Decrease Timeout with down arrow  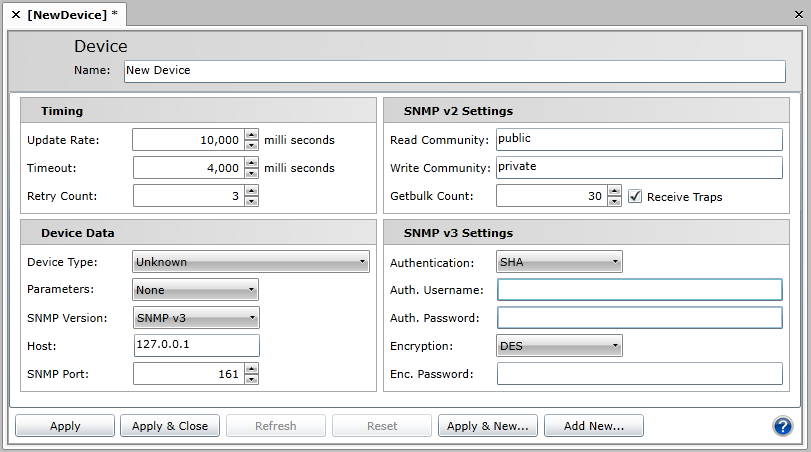click(x=251, y=173)
